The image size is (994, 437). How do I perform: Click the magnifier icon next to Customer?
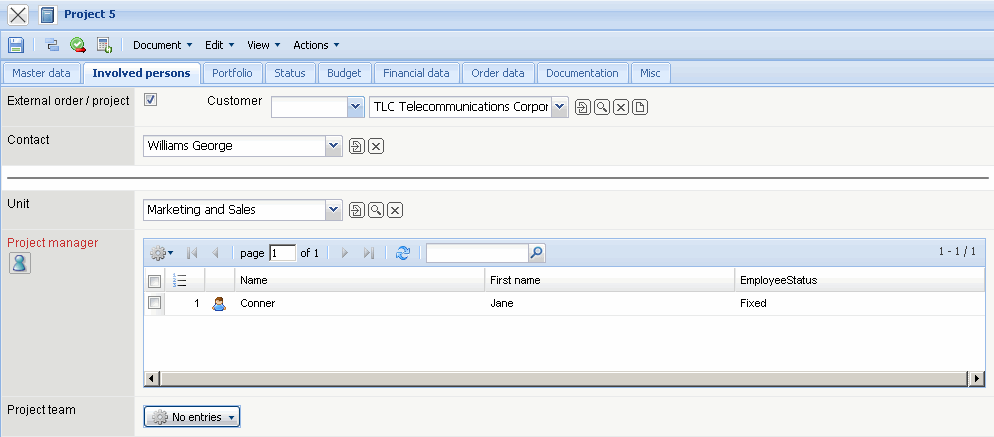click(602, 108)
